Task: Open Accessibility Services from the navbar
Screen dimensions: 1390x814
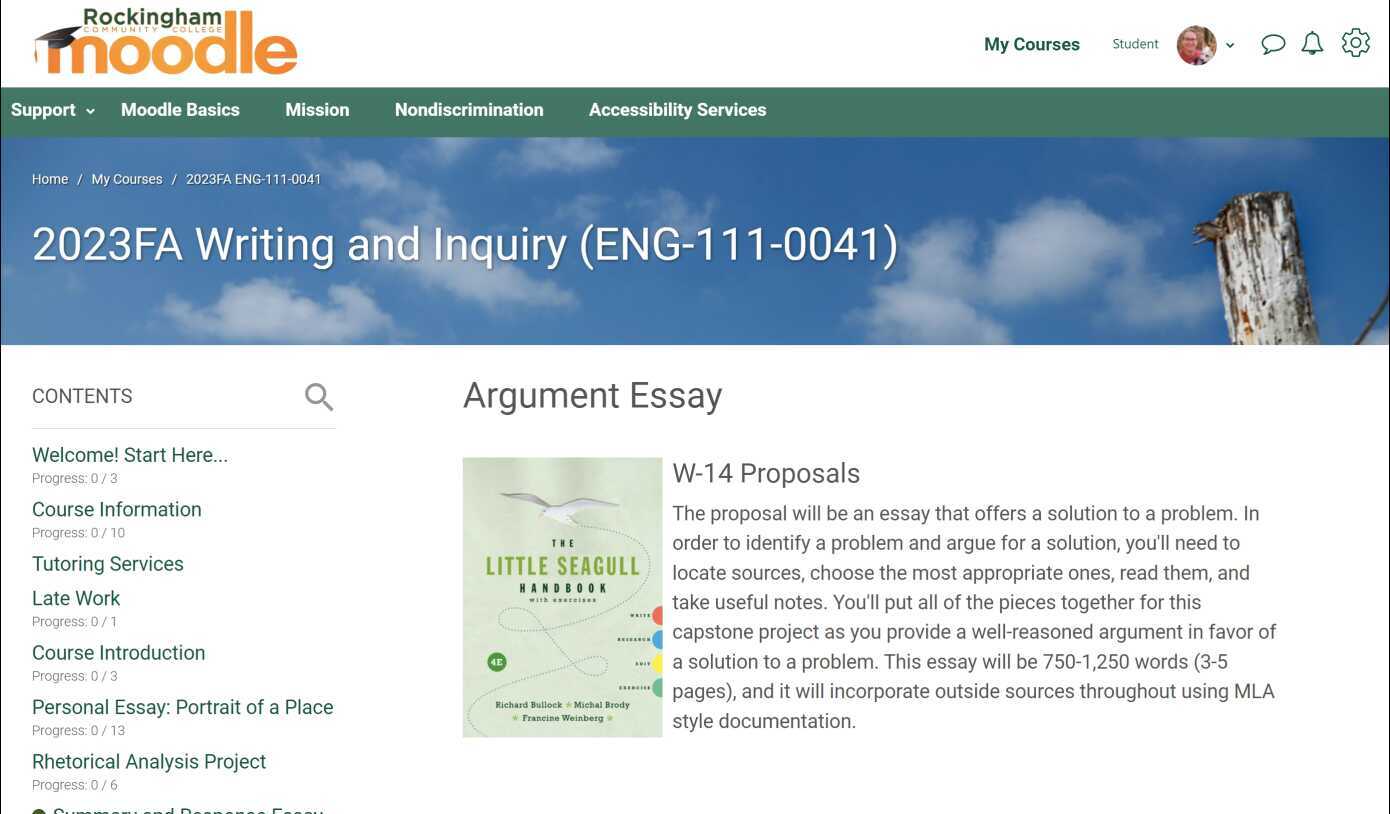Action: point(677,110)
